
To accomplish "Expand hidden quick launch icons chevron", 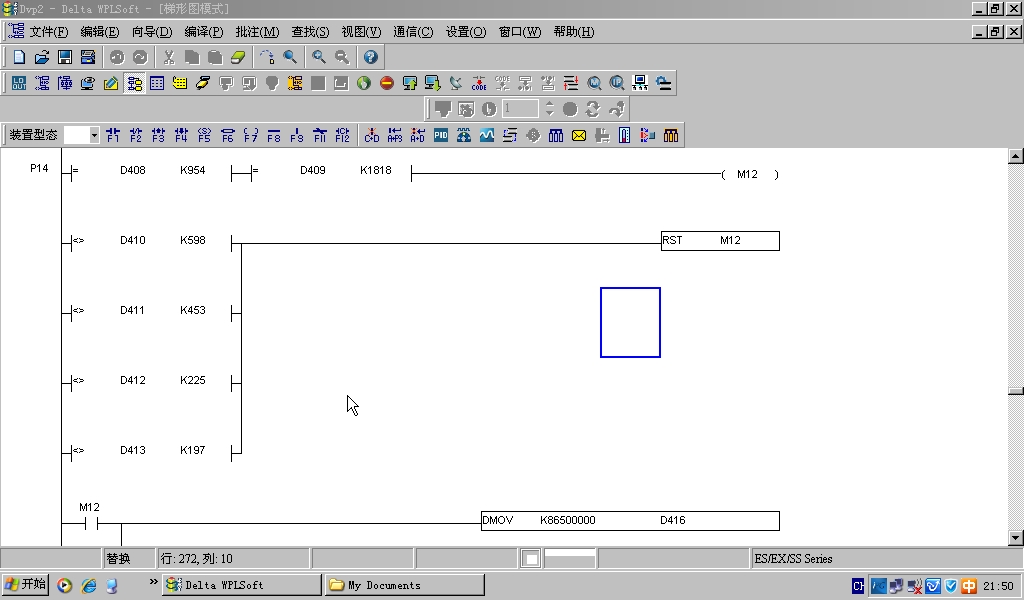I will 154,582.
